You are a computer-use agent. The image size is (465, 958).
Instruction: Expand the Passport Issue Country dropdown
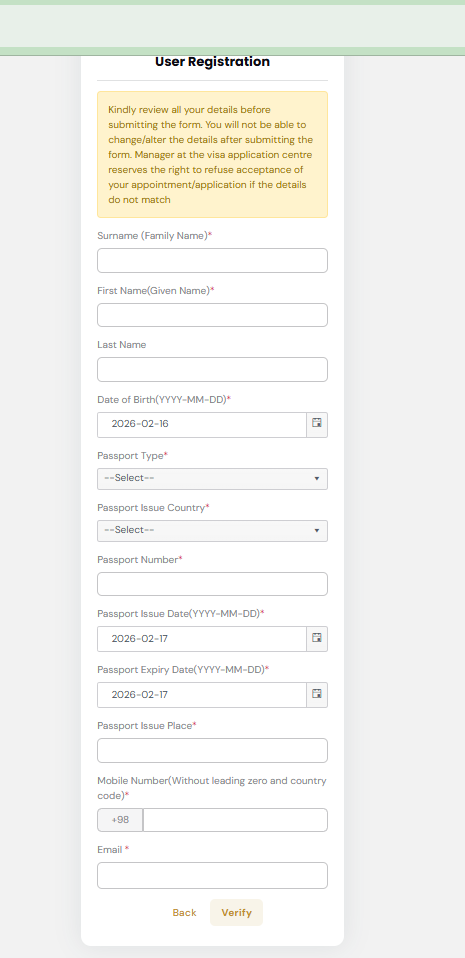pyautogui.click(x=212, y=530)
